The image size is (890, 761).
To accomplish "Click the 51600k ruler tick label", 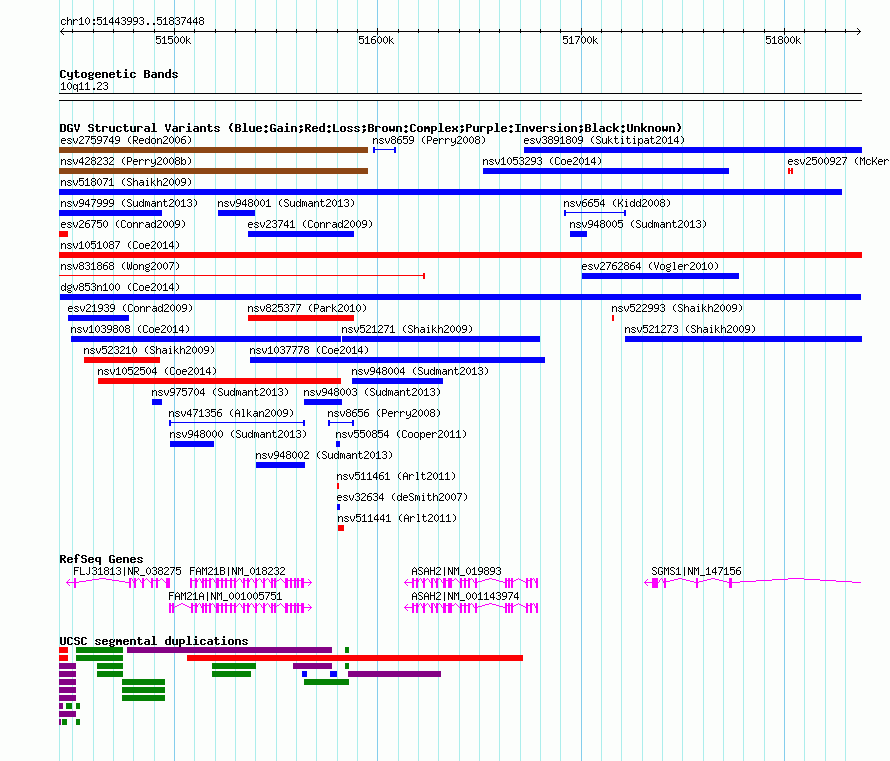I will (376, 40).
